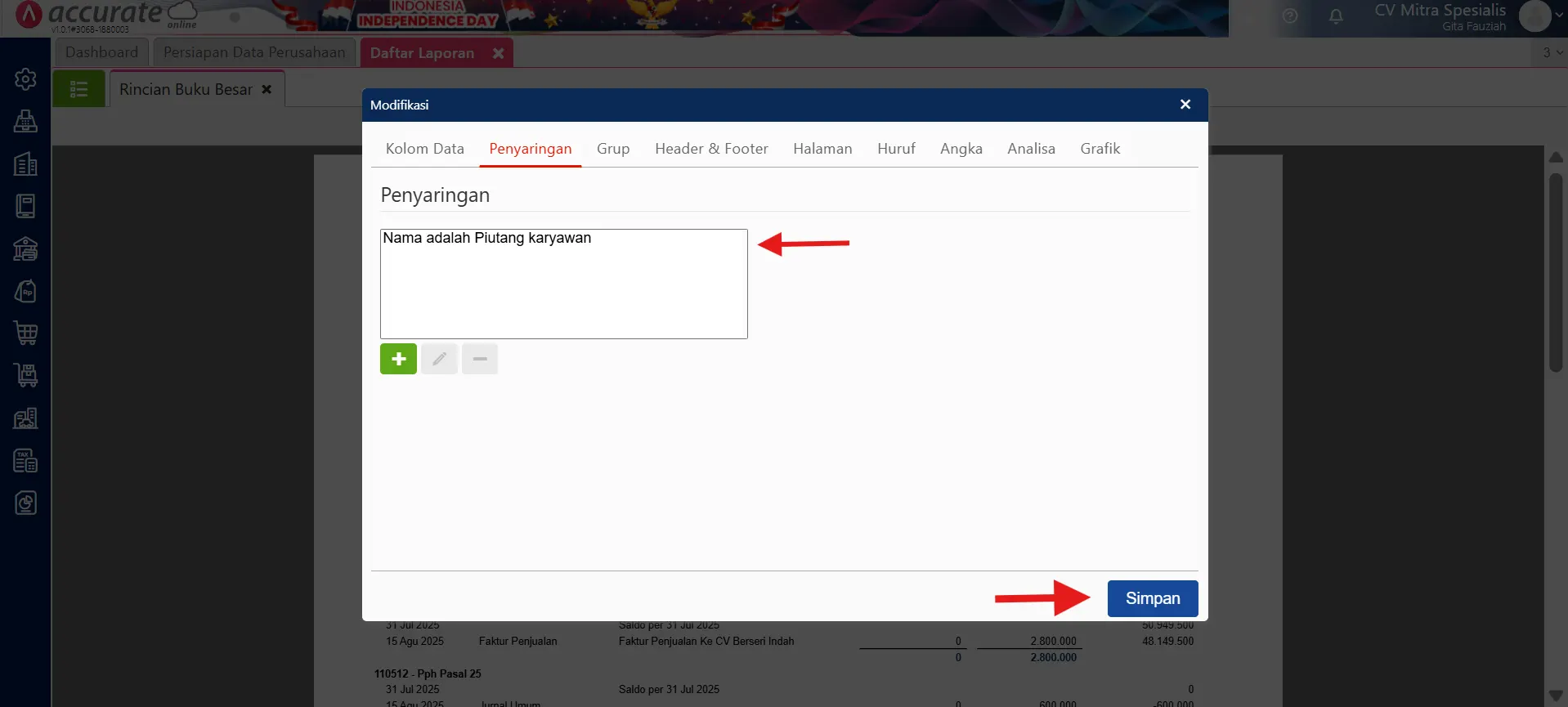Open the tax module icon
The width and height of the screenshot is (1568, 707).
(25, 460)
